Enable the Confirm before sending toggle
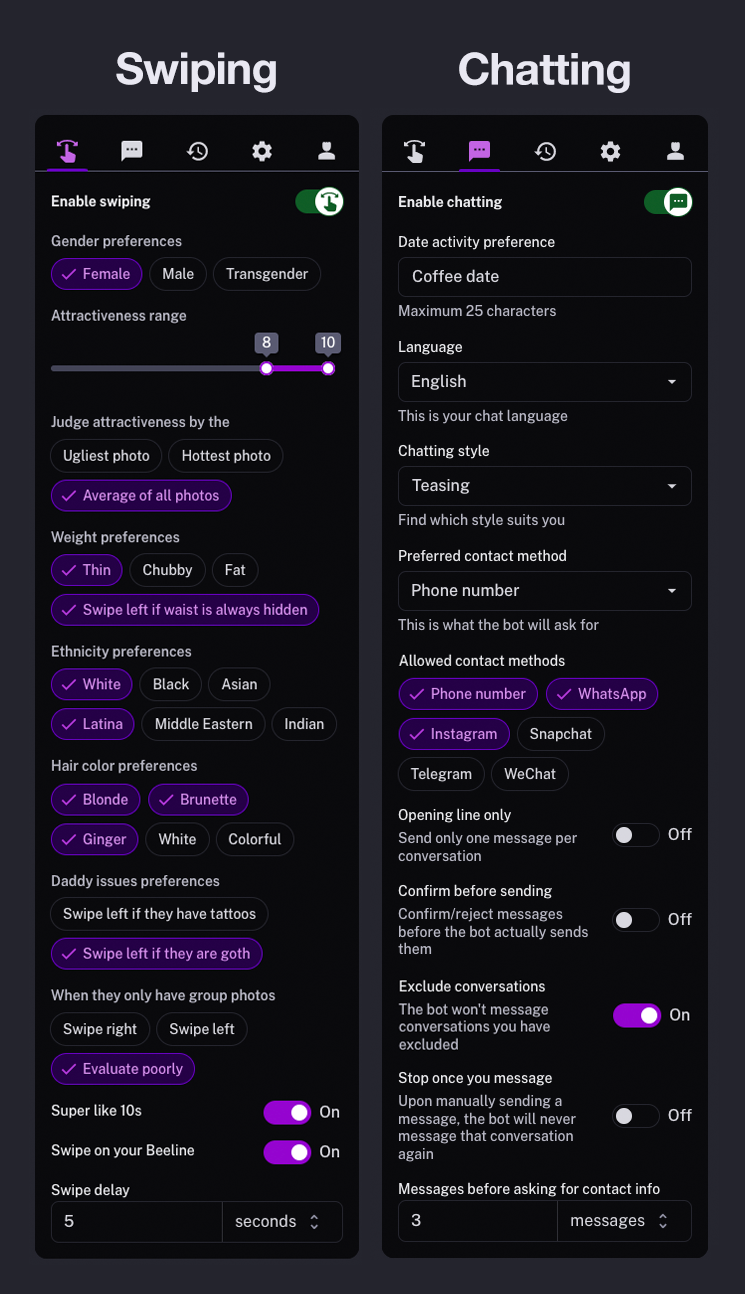This screenshot has width=745, height=1294. click(x=635, y=919)
